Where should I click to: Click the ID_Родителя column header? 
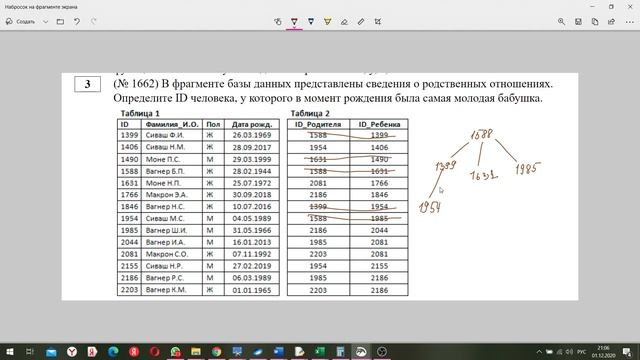(318, 124)
